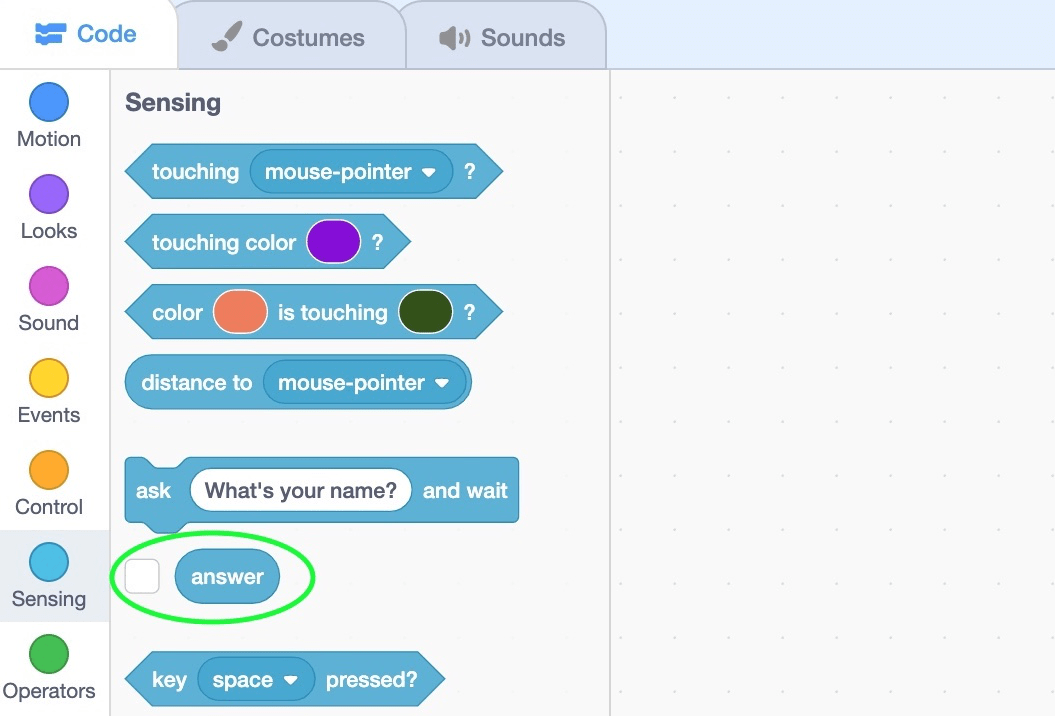Click the checkbox beside the answer block
The width and height of the screenshot is (1055, 716).
141,575
